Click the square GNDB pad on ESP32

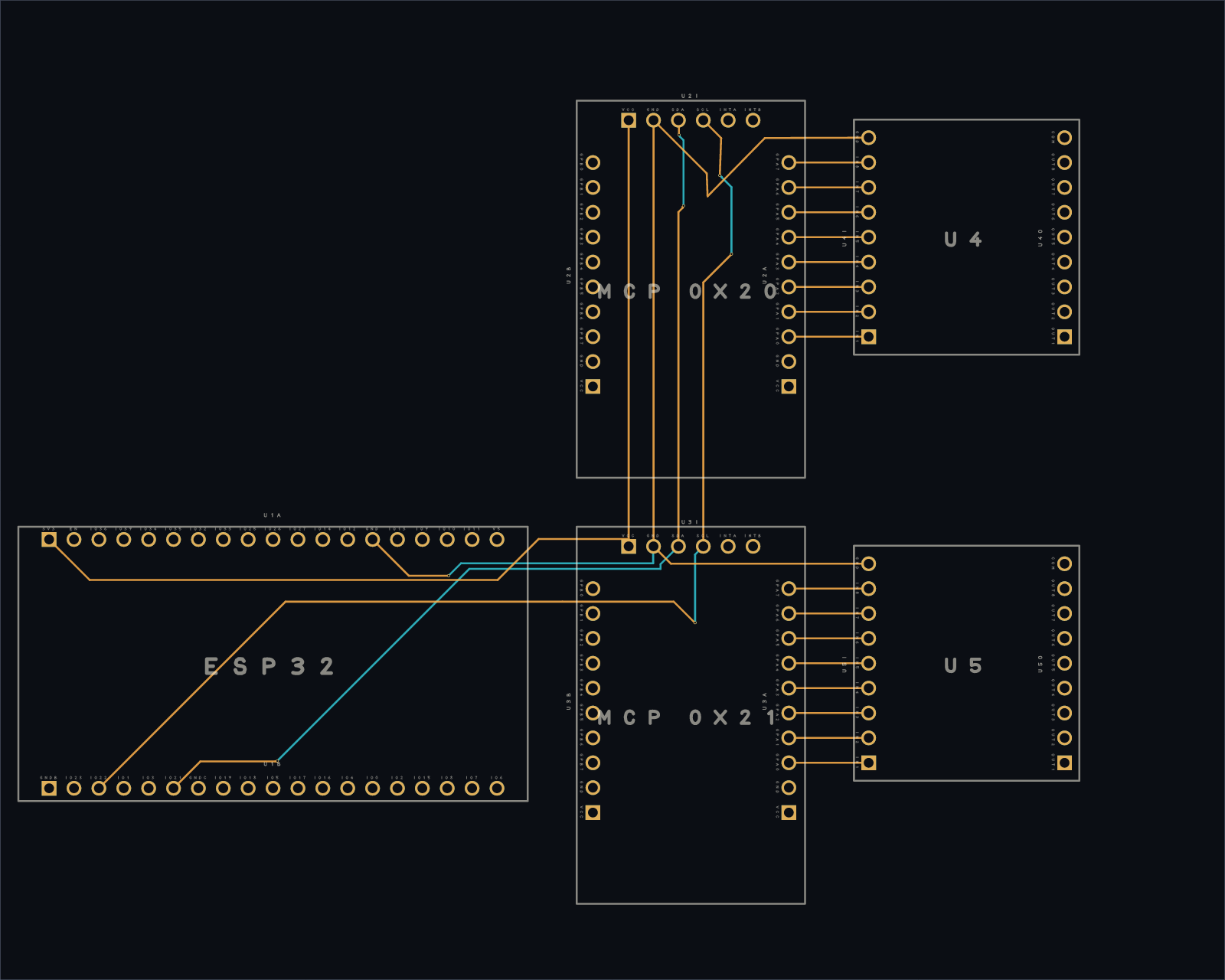(x=49, y=788)
